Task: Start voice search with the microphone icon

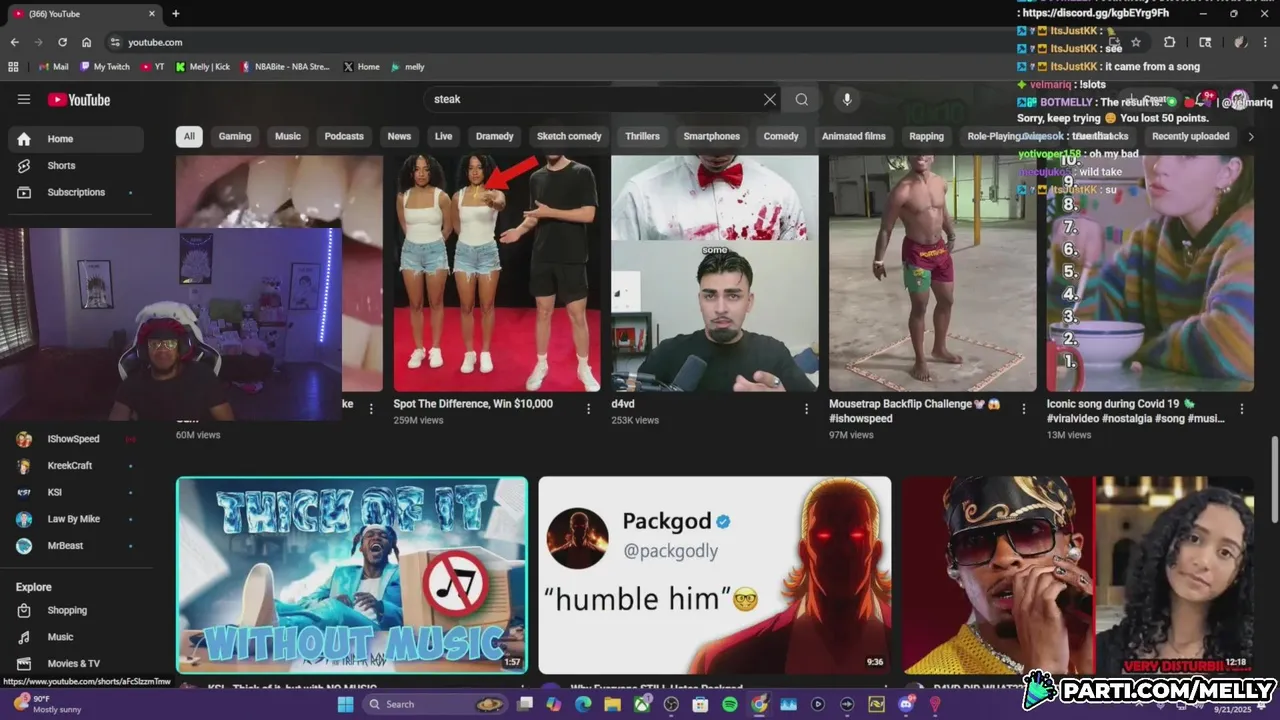Action: tap(847, 99)
